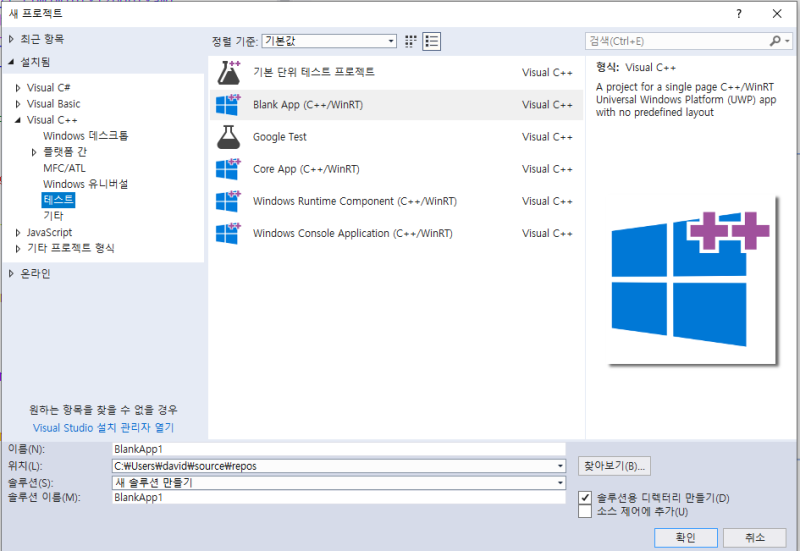
Task: Open Visual Studio 설치 관리자 열기 link
Action: (x=104, y=428)
